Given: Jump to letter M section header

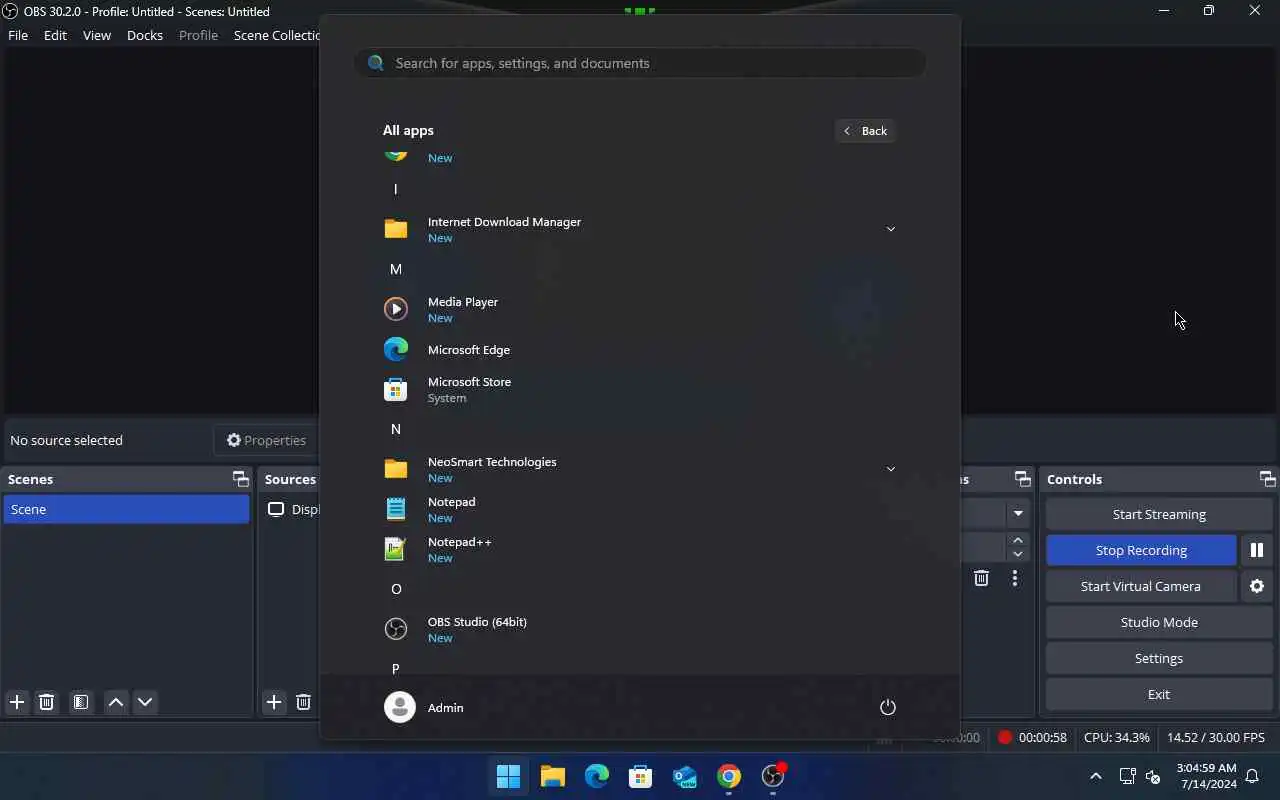Looking at the screenshot, I should [396, 269].
